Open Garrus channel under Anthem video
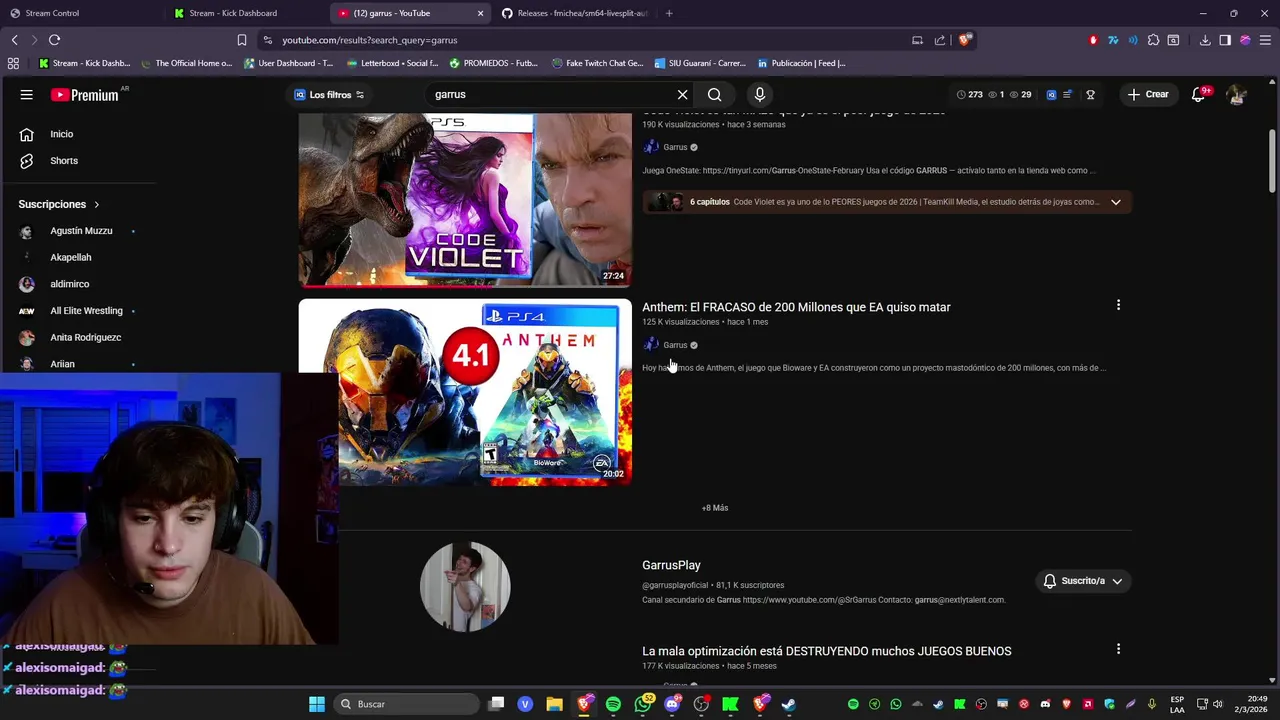Screen dimensions: 1280x720 coord(675,345)
